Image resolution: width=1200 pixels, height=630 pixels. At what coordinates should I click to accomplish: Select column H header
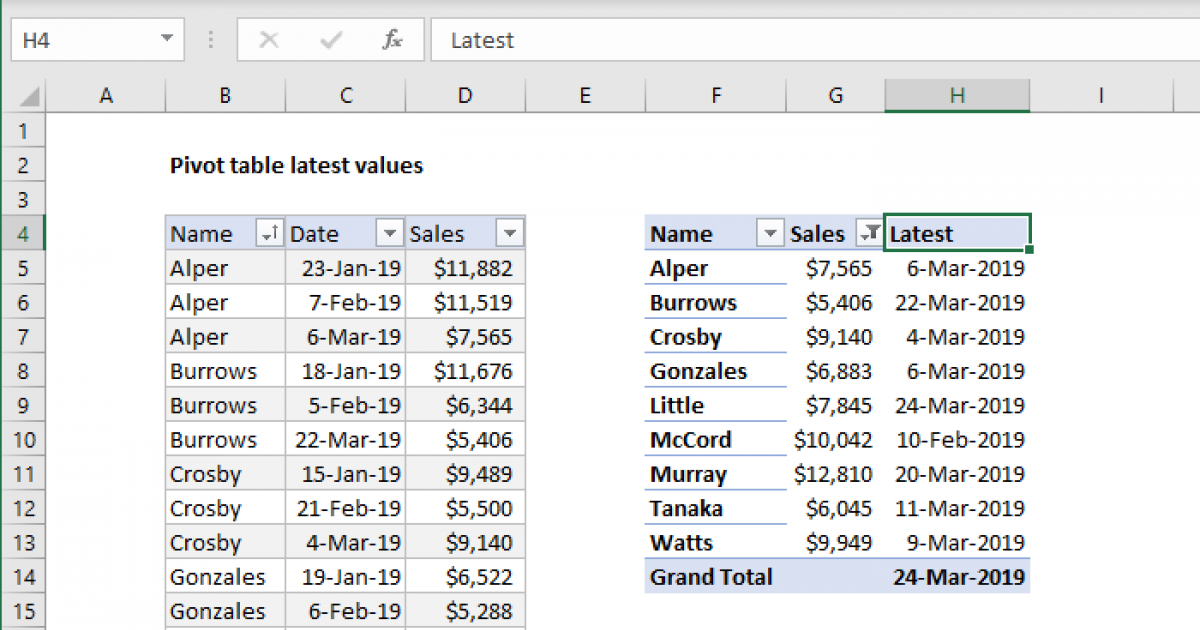pyautogui.click(x=957, y=96)
